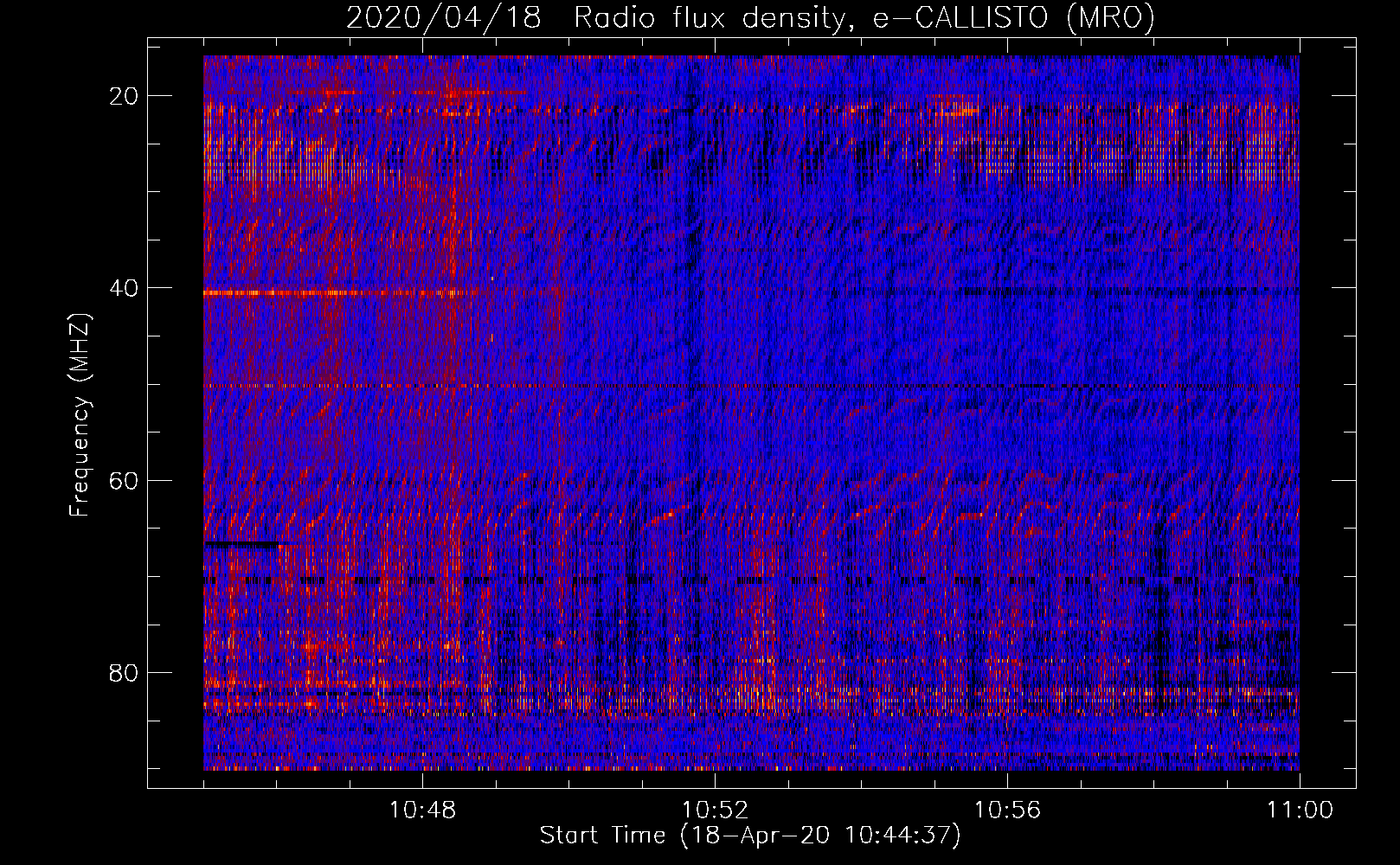Click the 11:00 time tick label
The height and width of the screenshot is (865, 1400).
coord(1300,811)
